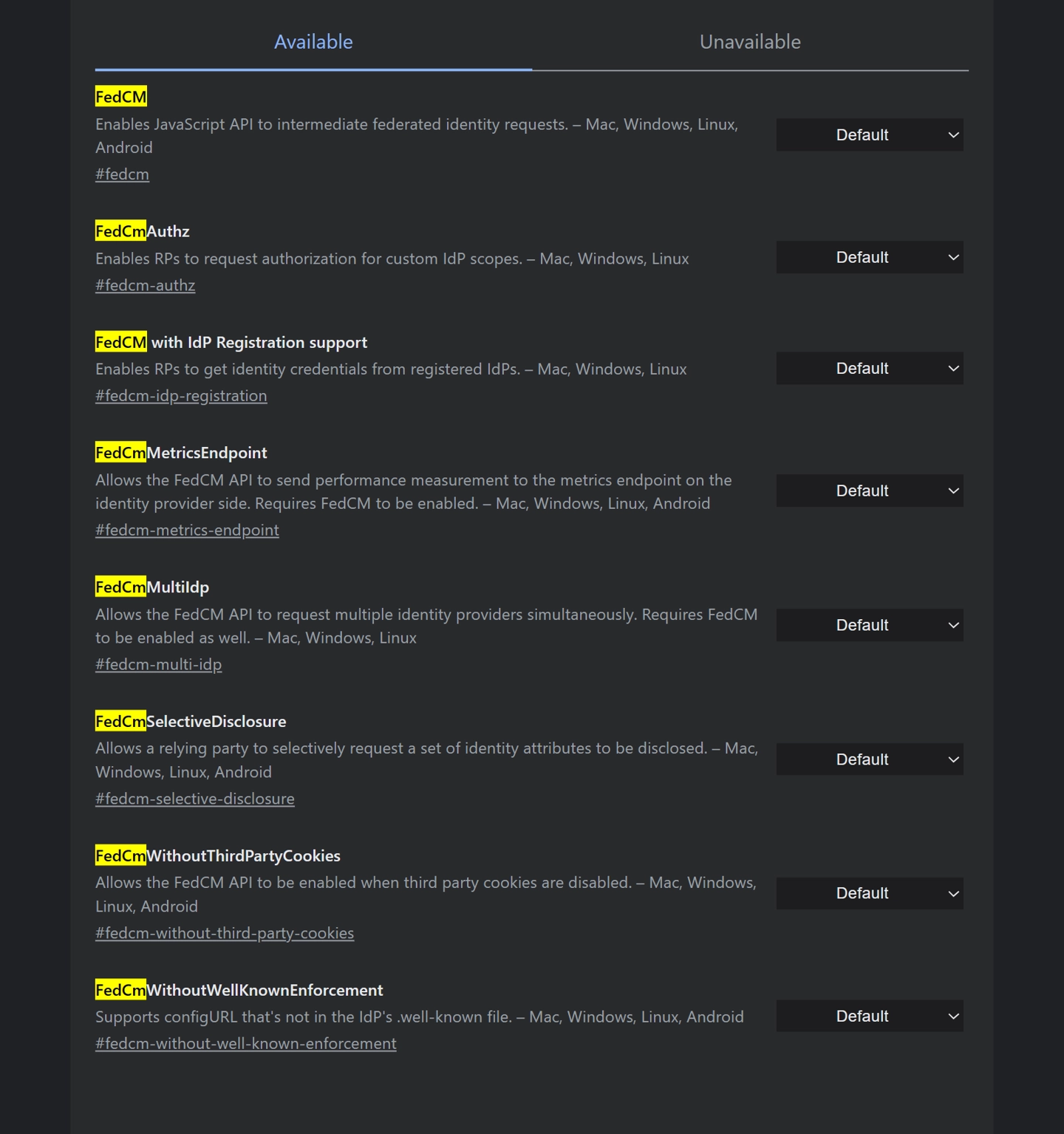Screen dimensions: 1064x1134
Task: Click the FedCmMultiIdp flag heading
Action: coord(152,587)
